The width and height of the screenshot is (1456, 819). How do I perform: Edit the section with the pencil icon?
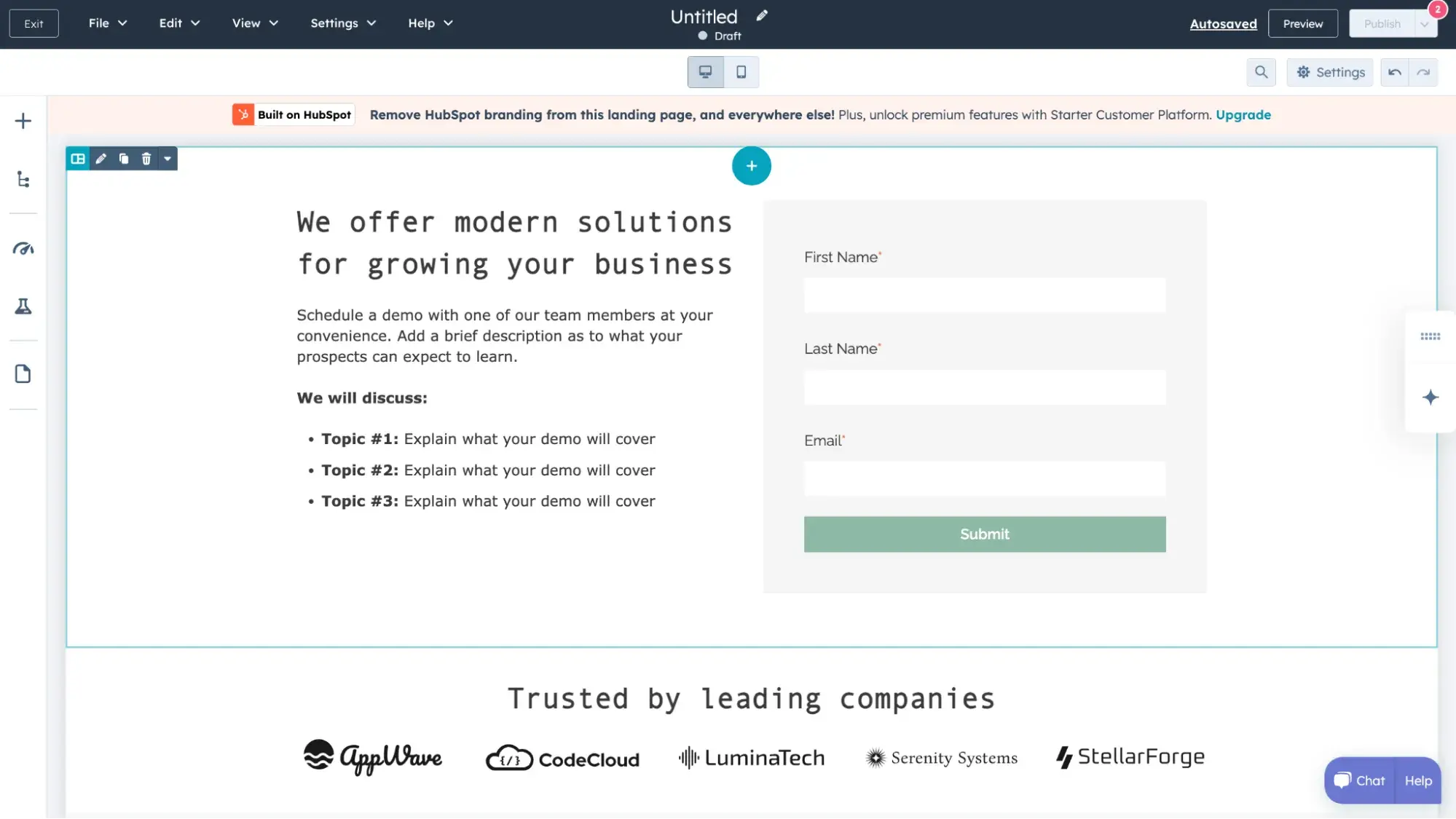(x=101, y=159)
